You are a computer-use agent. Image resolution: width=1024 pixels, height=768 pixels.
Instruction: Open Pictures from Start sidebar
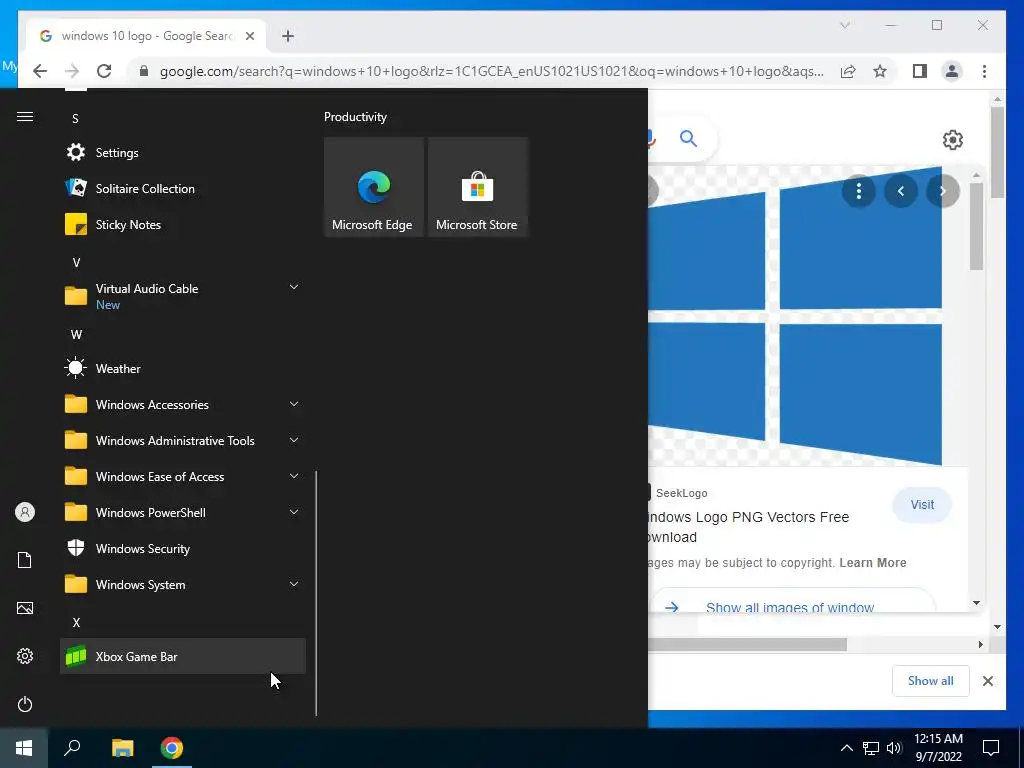pyautogui.click(x=25, y=608)
